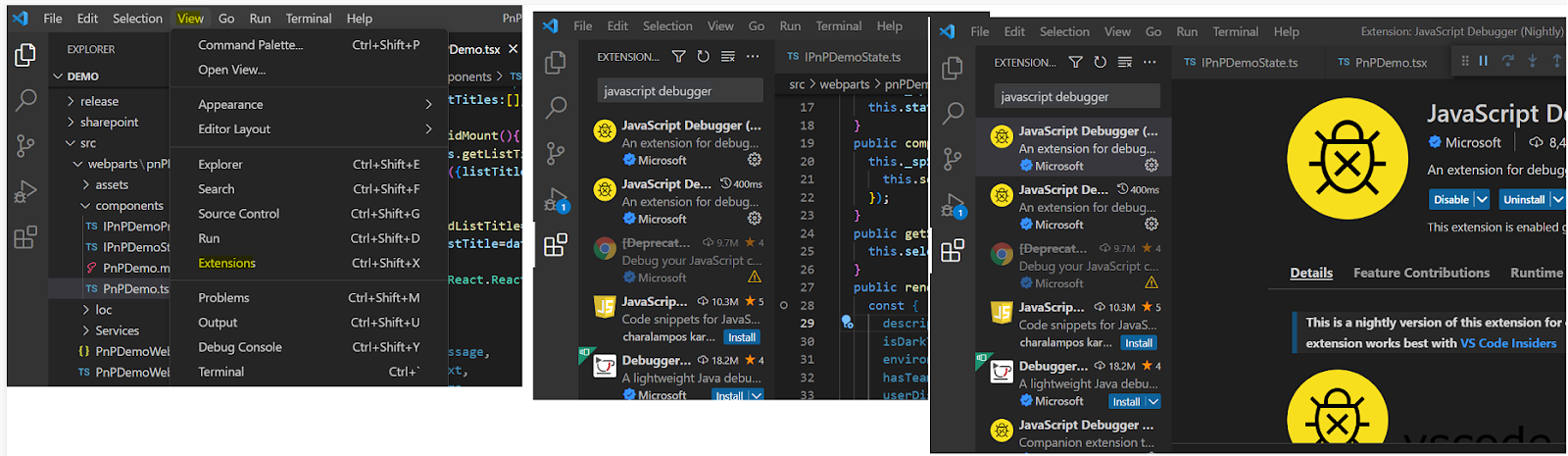The height and width of the screenshot is (456, 1568).
Task: Click Step Over in the debug toolbar
Action: tap(1508, 61)
